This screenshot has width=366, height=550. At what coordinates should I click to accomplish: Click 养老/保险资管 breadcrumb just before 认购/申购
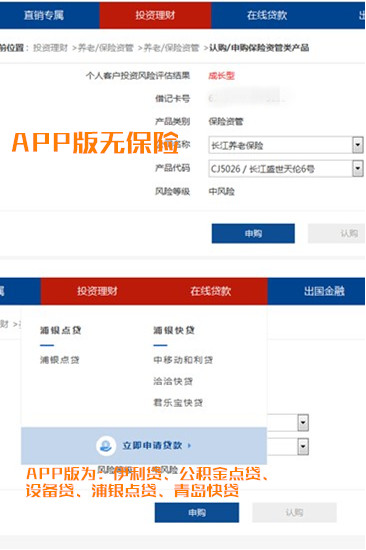coord(171,48)
